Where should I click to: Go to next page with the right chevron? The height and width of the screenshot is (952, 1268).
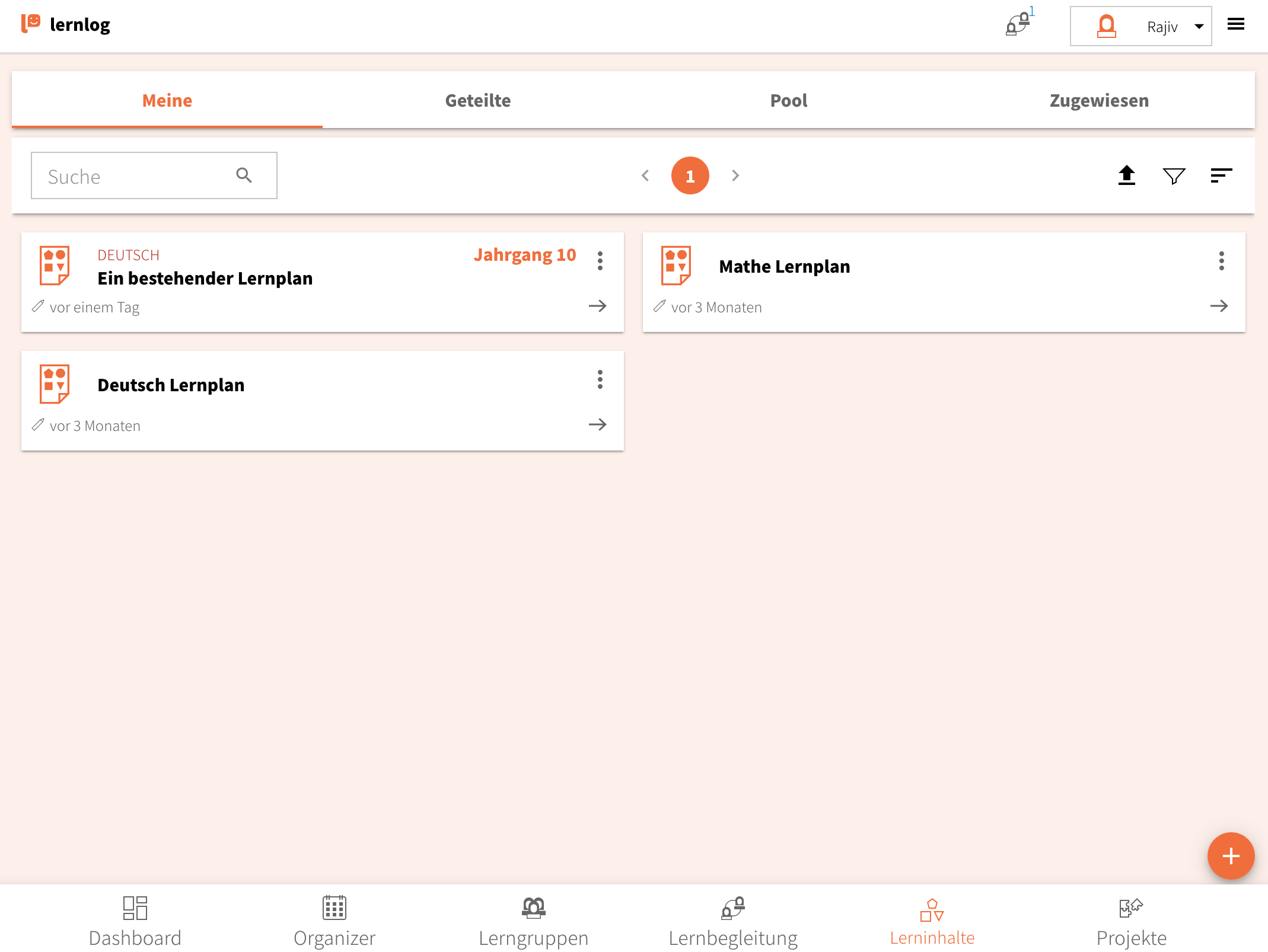(735, 175)
